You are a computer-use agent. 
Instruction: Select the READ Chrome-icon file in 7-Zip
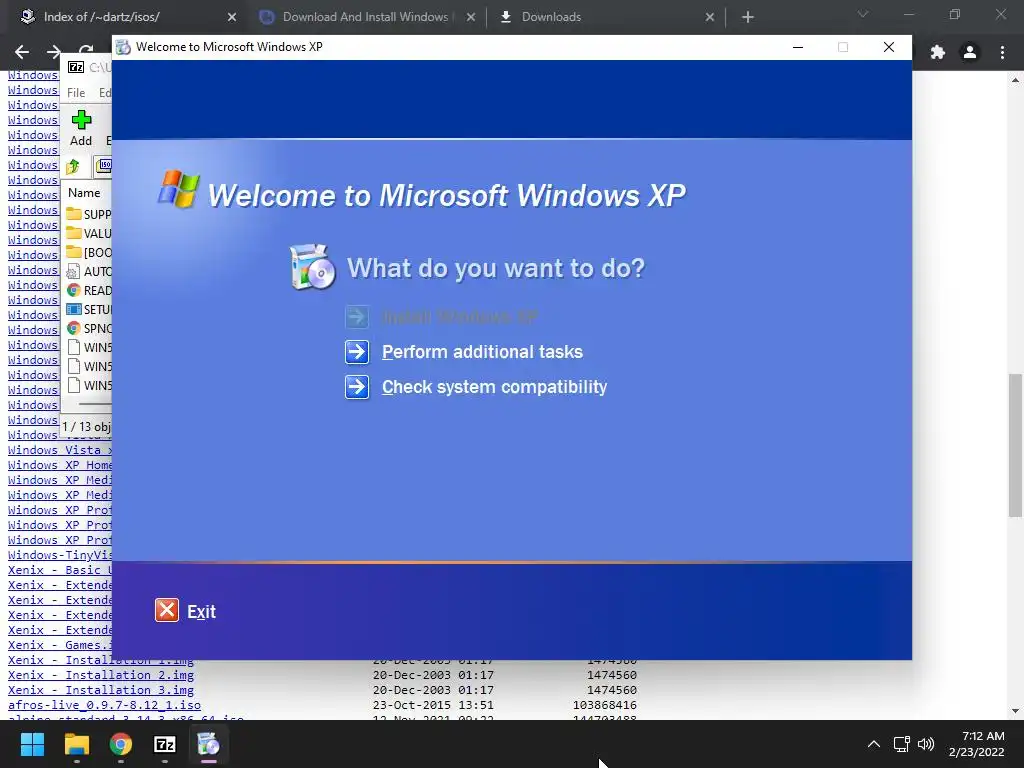coord(89,290)
